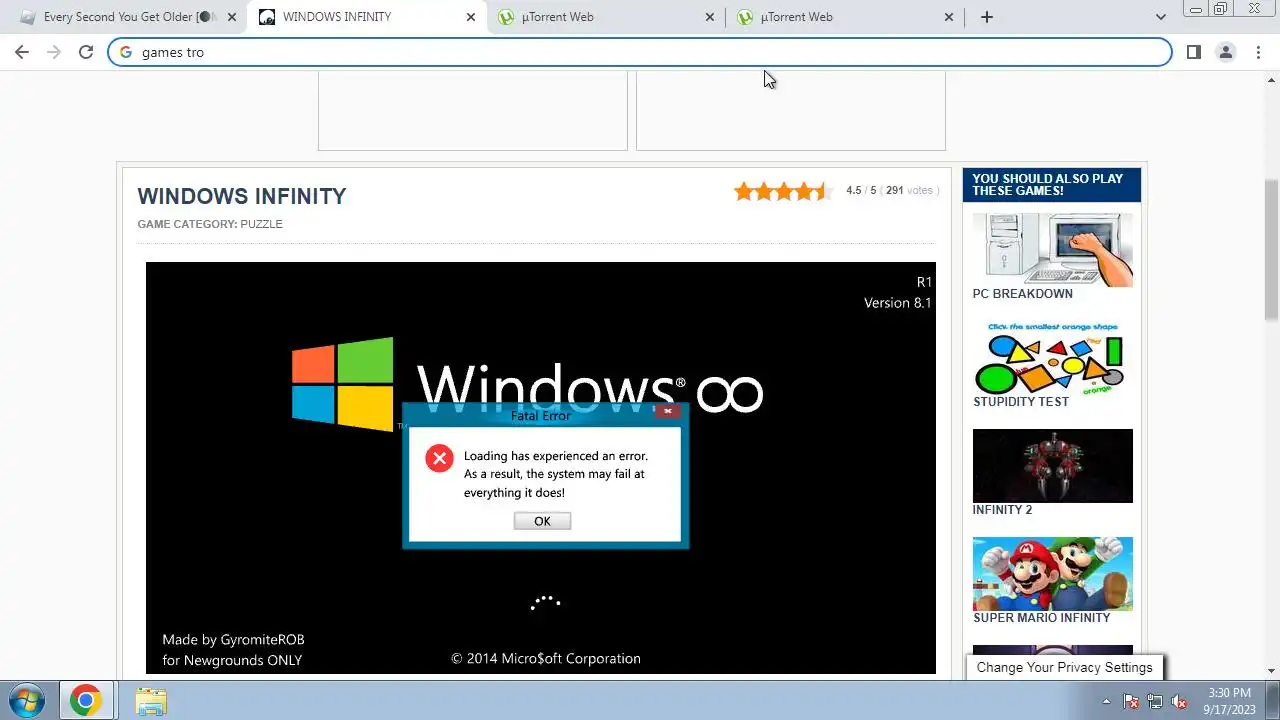Open the STUPIDITY TEST game thumbnail
The width and height of the screenshot is (1280, 720).
(x=1053, y=357)
